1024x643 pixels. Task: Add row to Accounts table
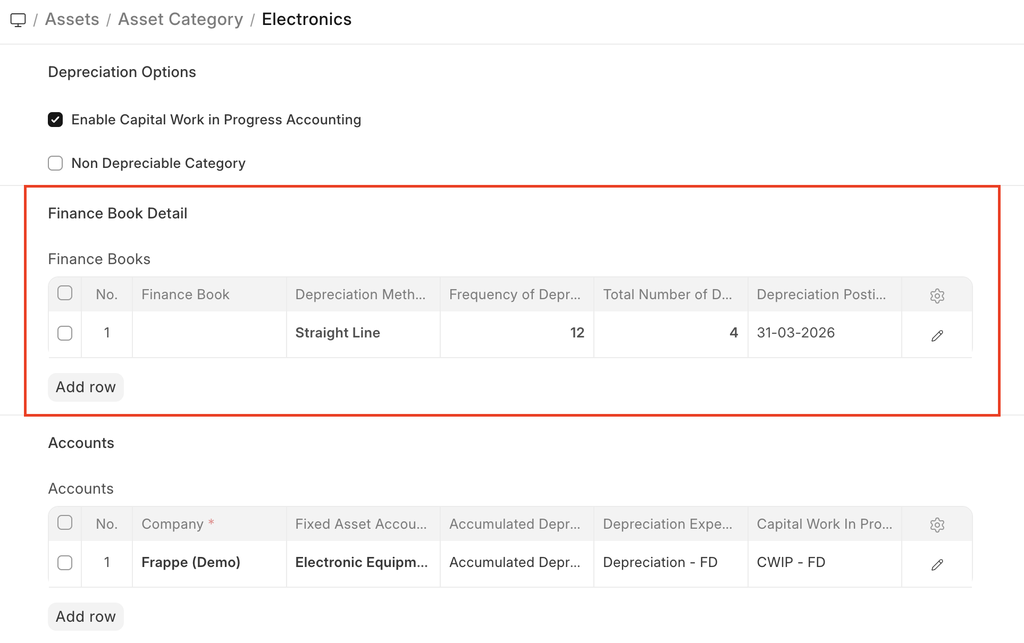click(x=86, y=616)
